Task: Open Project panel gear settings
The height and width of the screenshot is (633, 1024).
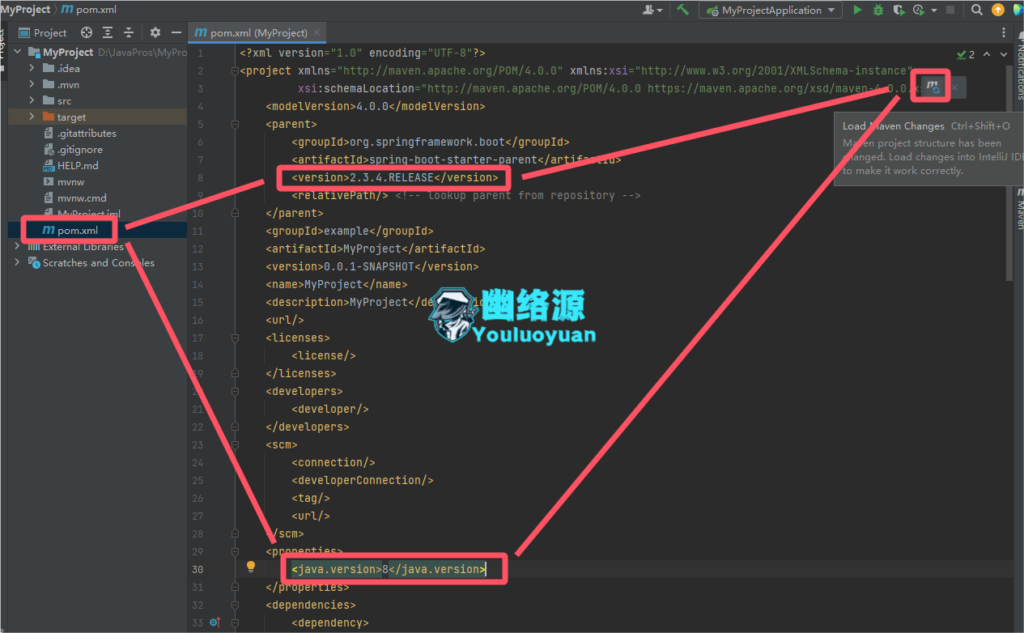Action: pos(155,33)
